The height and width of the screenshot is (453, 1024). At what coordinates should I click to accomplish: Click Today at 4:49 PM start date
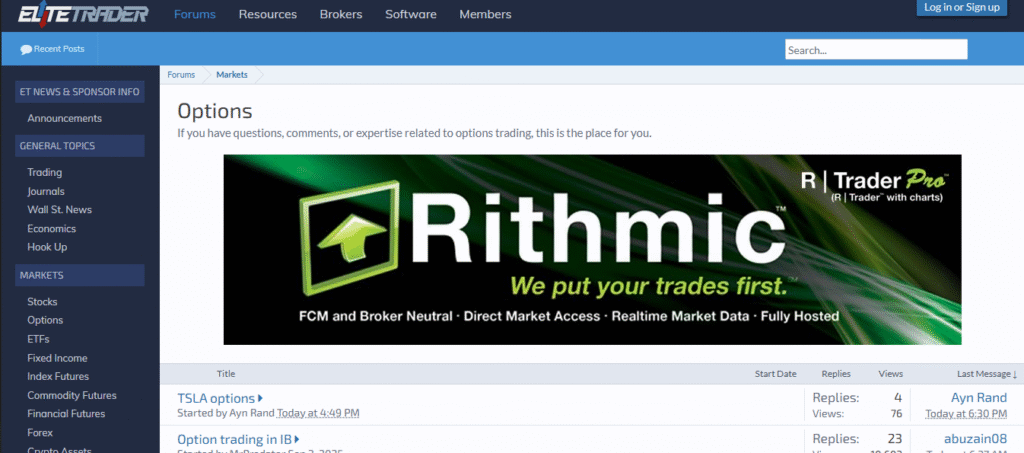coord(317,413)
